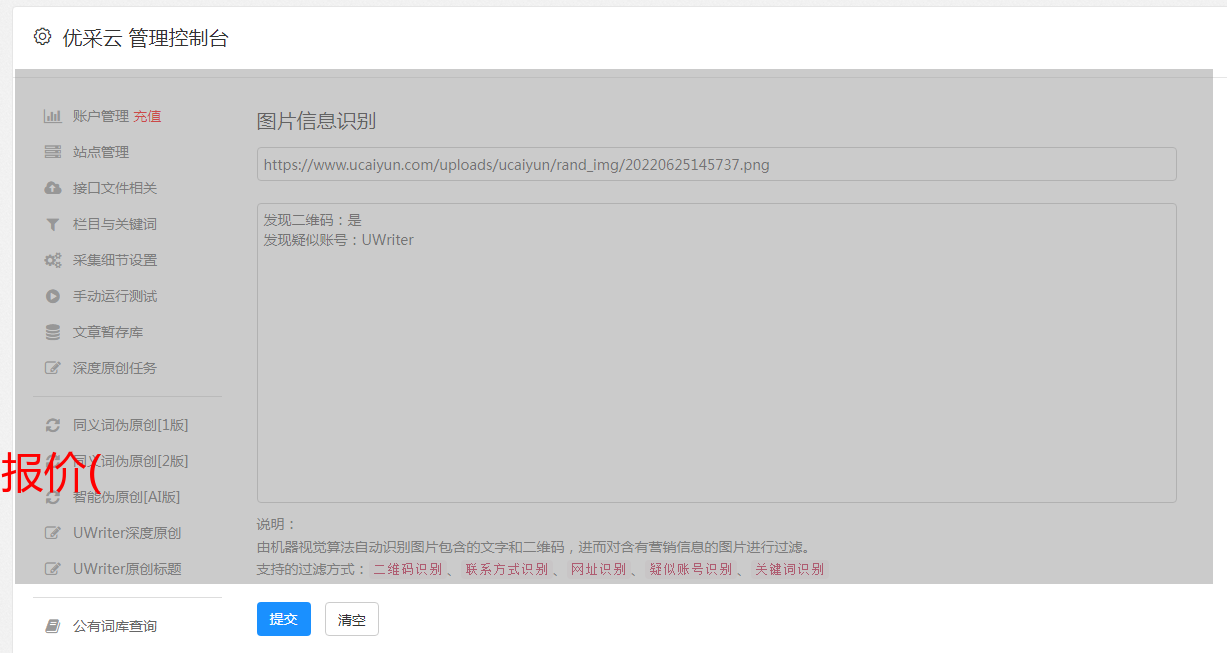Click the edit icon for 深度原创任务
This screenshot has height=653, width=1227.
53,368
